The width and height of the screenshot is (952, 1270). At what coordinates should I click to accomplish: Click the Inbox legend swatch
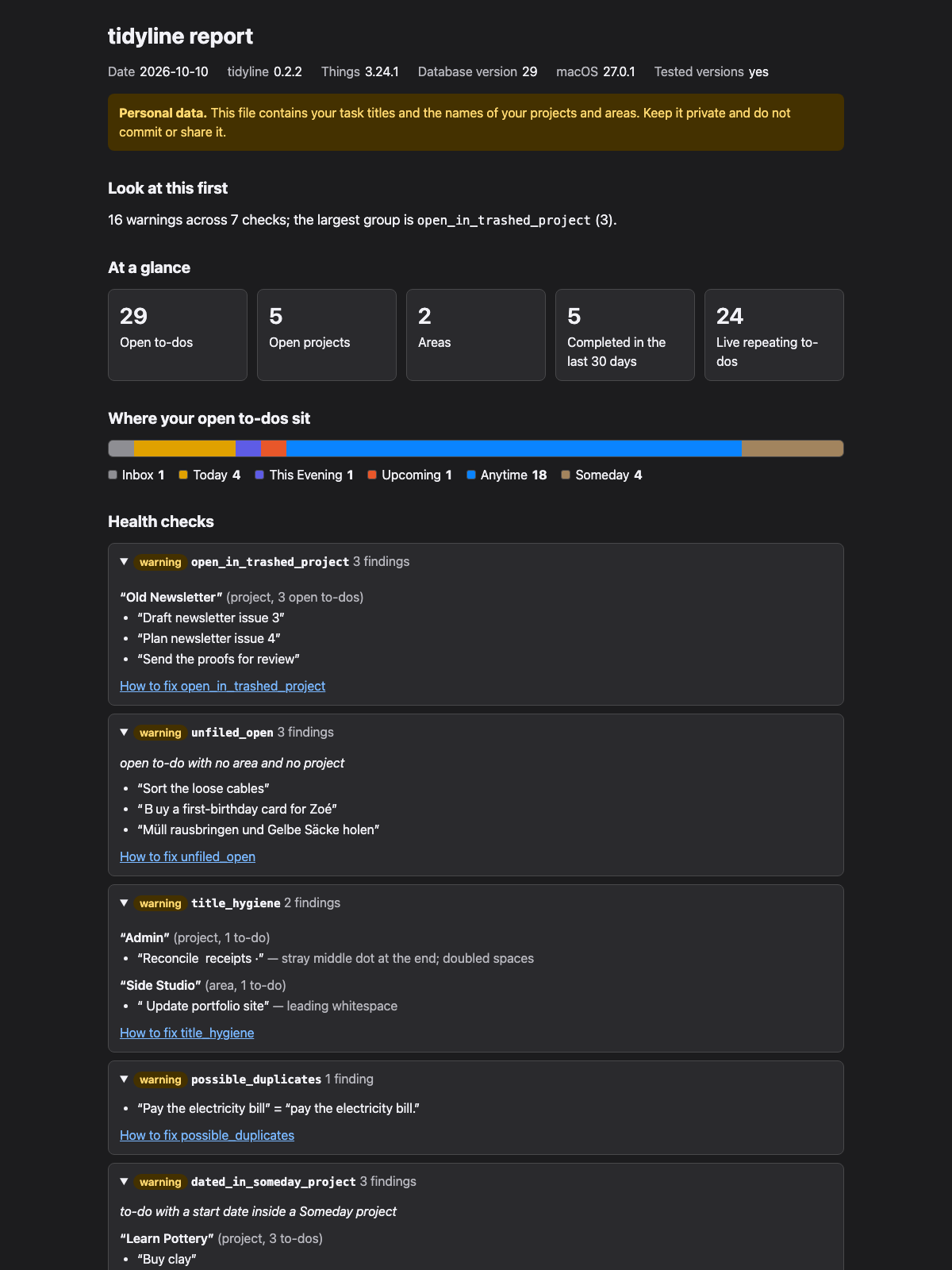113,475
